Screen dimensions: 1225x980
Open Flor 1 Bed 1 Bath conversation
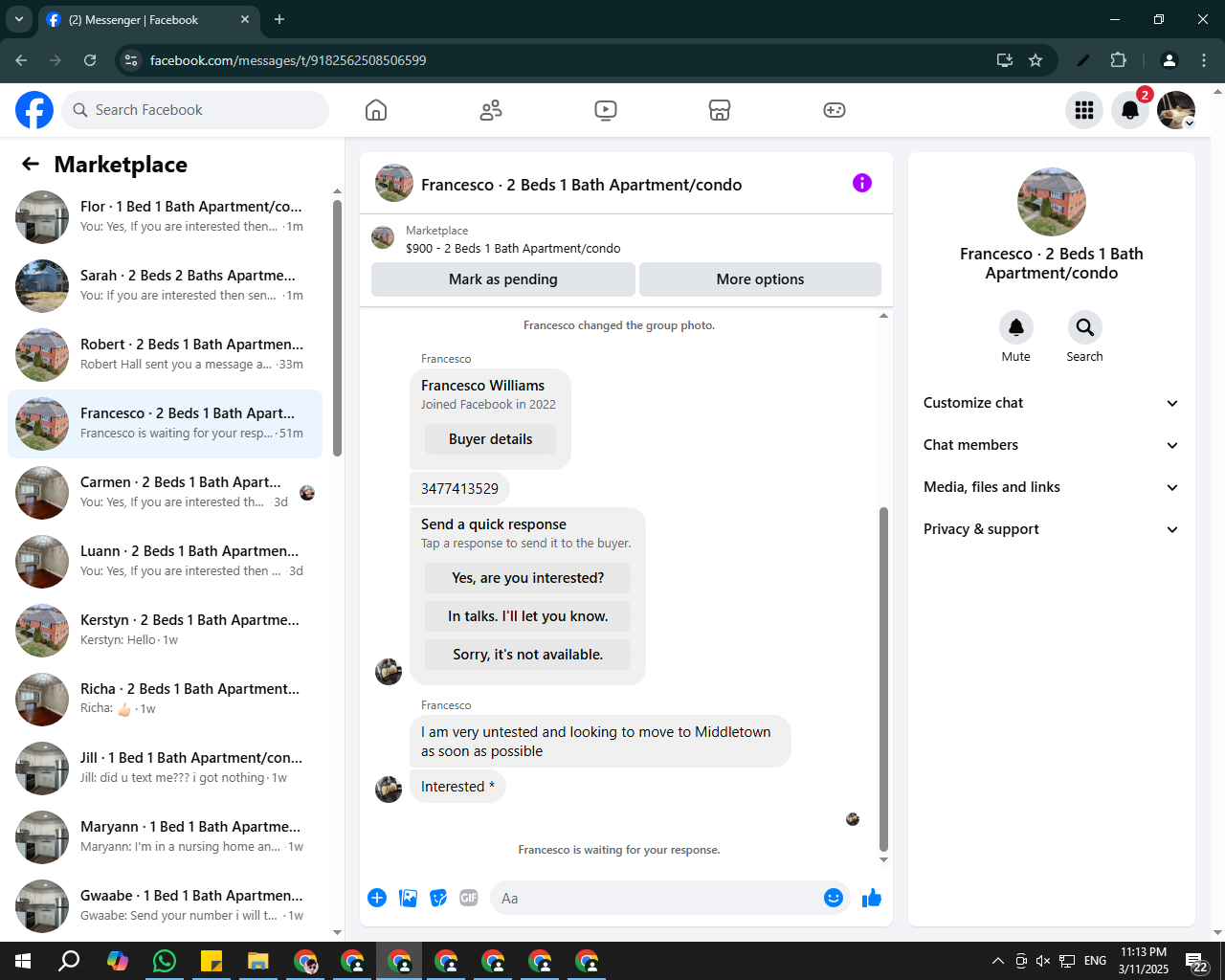click(x=165, y=217)
